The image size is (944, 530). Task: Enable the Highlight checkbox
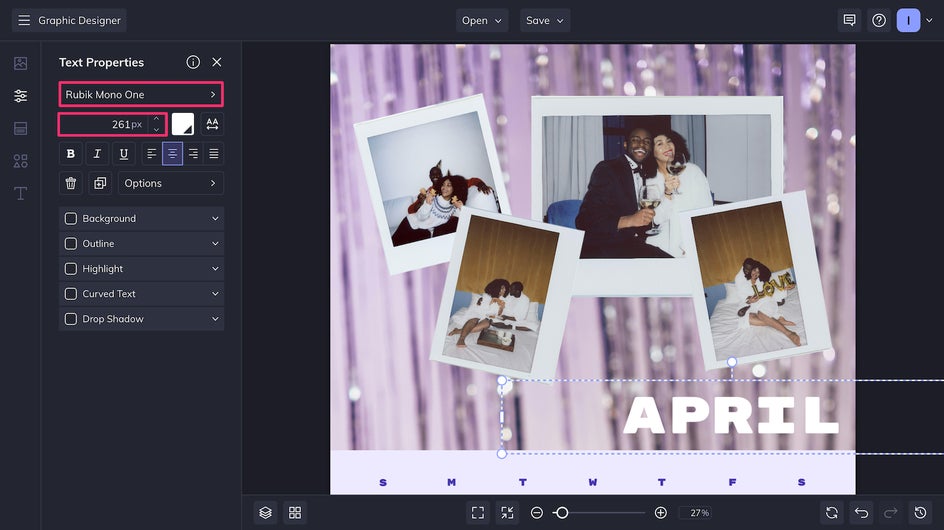(x=70, y=269)
